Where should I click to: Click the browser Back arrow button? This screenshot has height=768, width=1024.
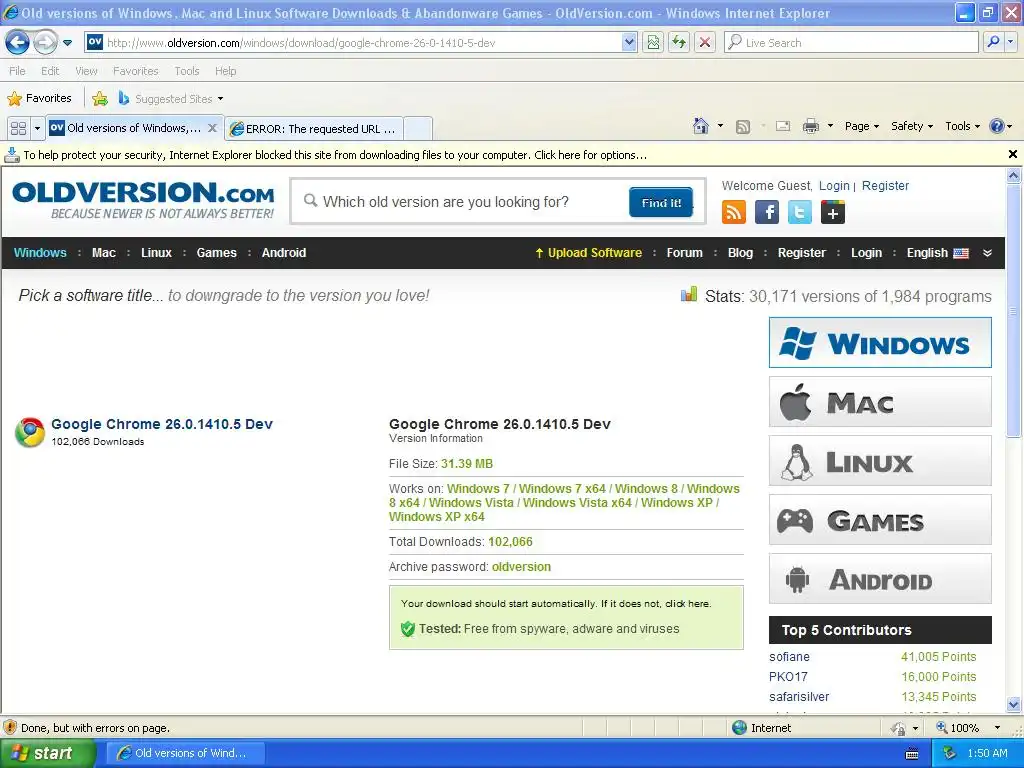(x=18, y=42)
